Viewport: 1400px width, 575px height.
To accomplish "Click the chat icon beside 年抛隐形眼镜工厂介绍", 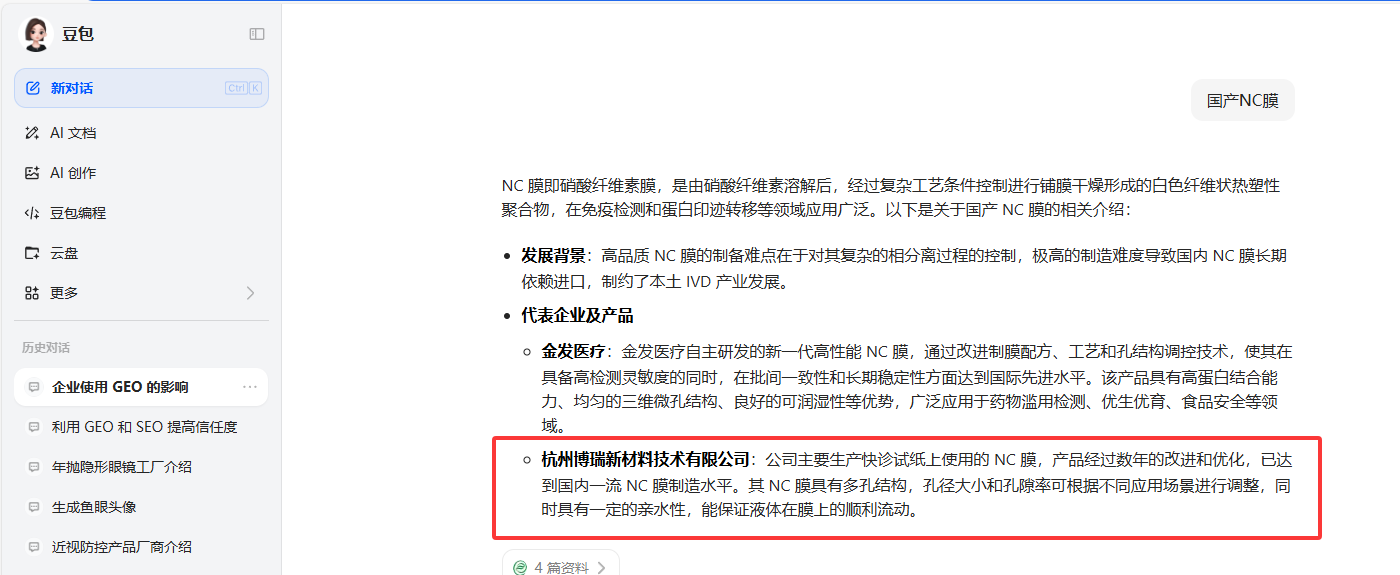I will click(x=34, y=467).
